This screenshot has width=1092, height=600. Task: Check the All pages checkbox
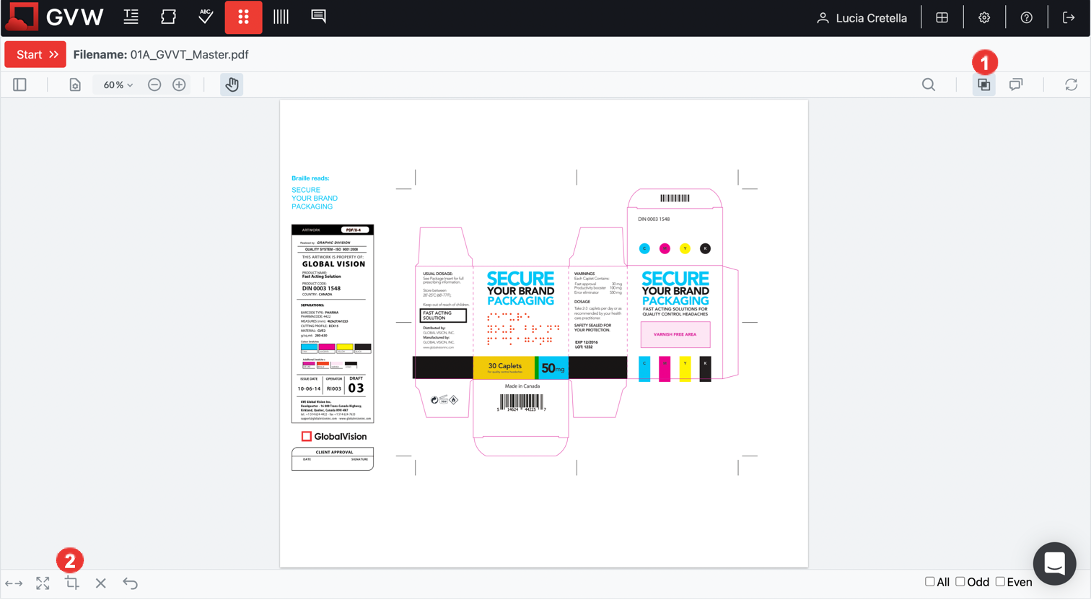pyautogui.click(x=930, y=582)
